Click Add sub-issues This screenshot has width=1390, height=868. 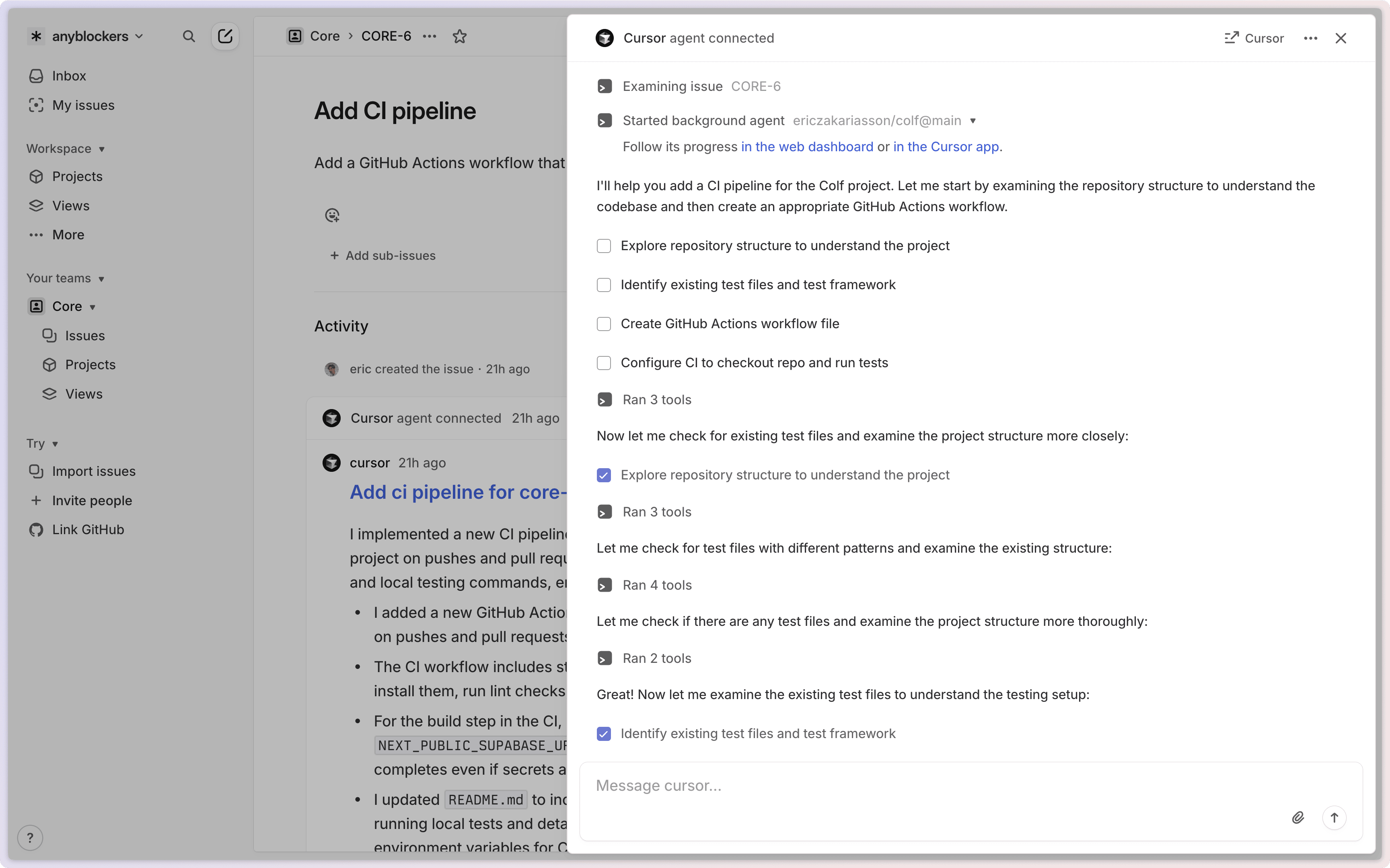click(383, 255)
